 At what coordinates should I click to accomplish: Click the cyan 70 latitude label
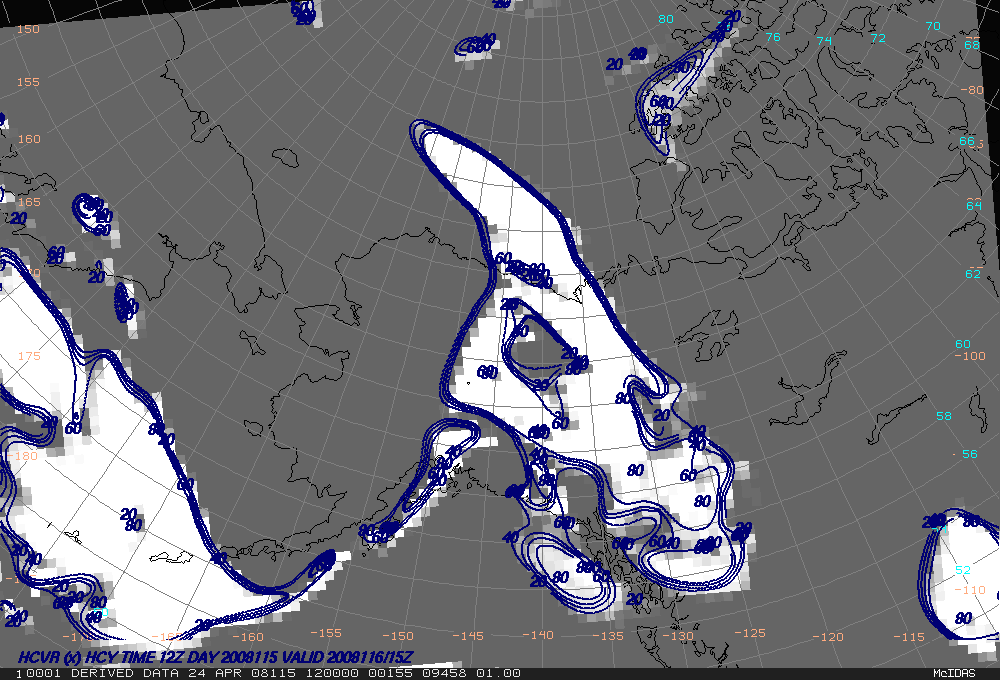tap(933, 26)
